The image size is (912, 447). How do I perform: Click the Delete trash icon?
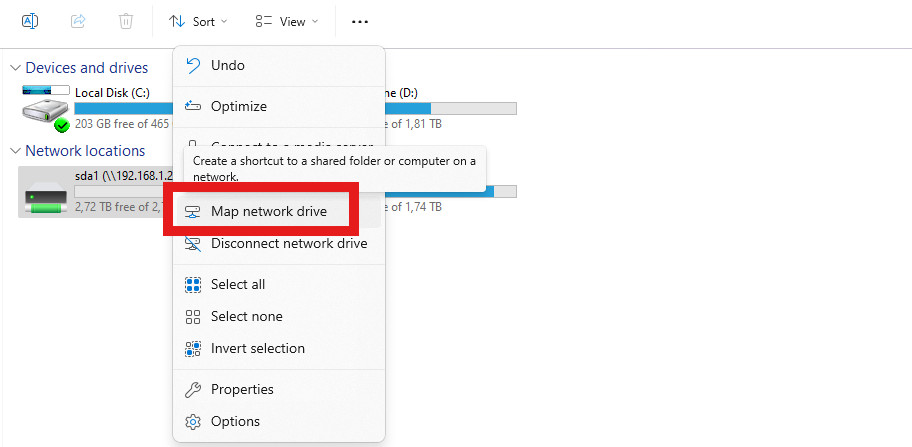tap(126, 22)
